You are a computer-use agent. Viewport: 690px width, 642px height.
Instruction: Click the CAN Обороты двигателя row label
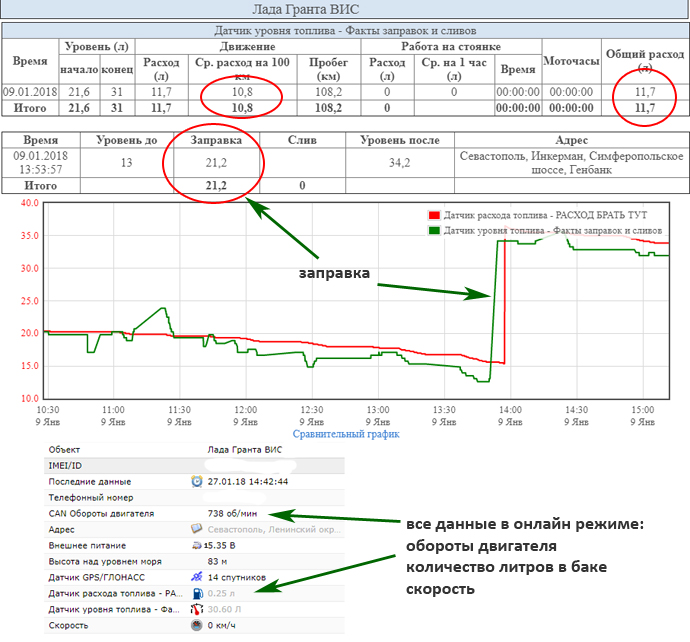tap(101, 513)
